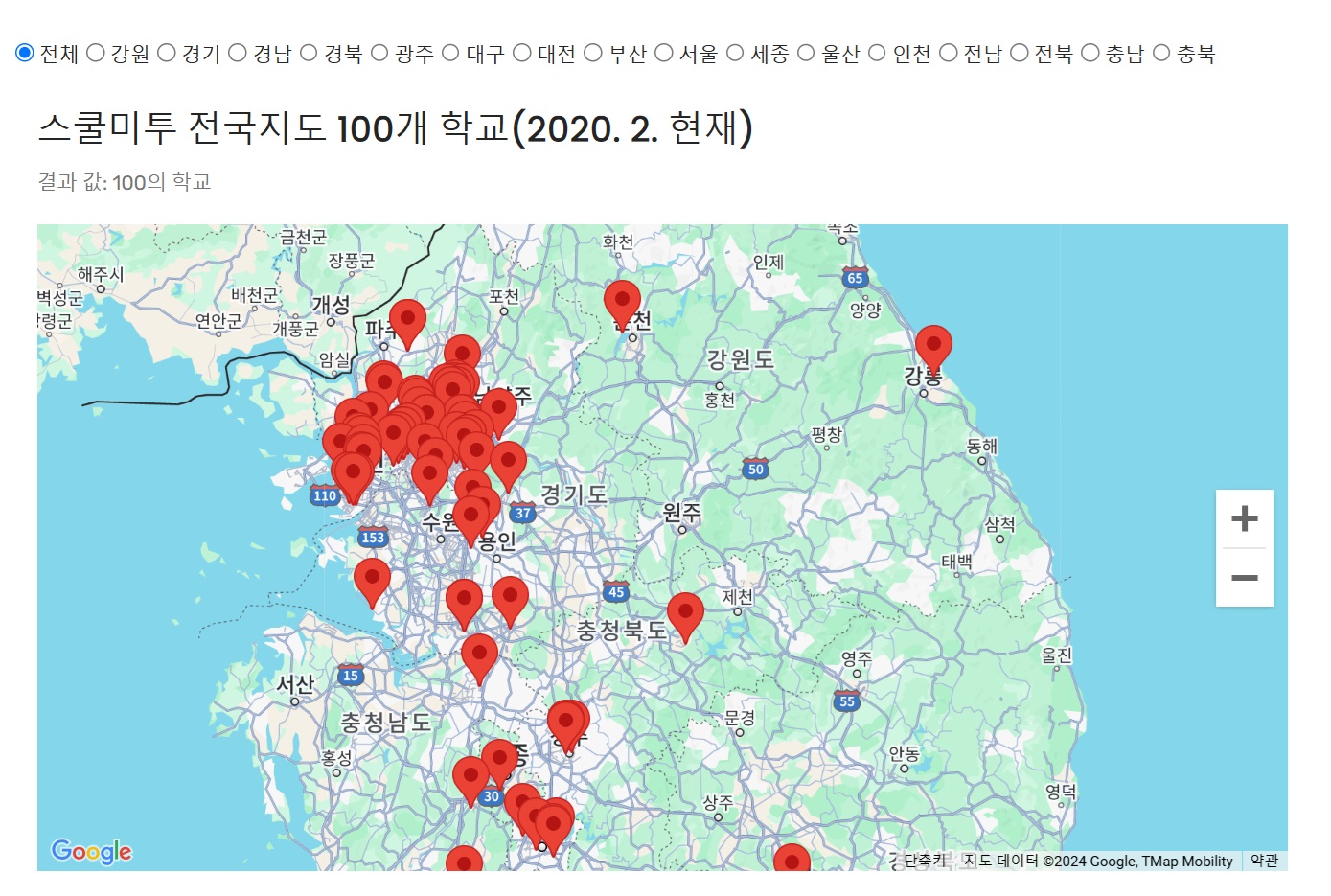
Task: Select the red pin near Chuncheon
Action: click(x=622, y=302)
